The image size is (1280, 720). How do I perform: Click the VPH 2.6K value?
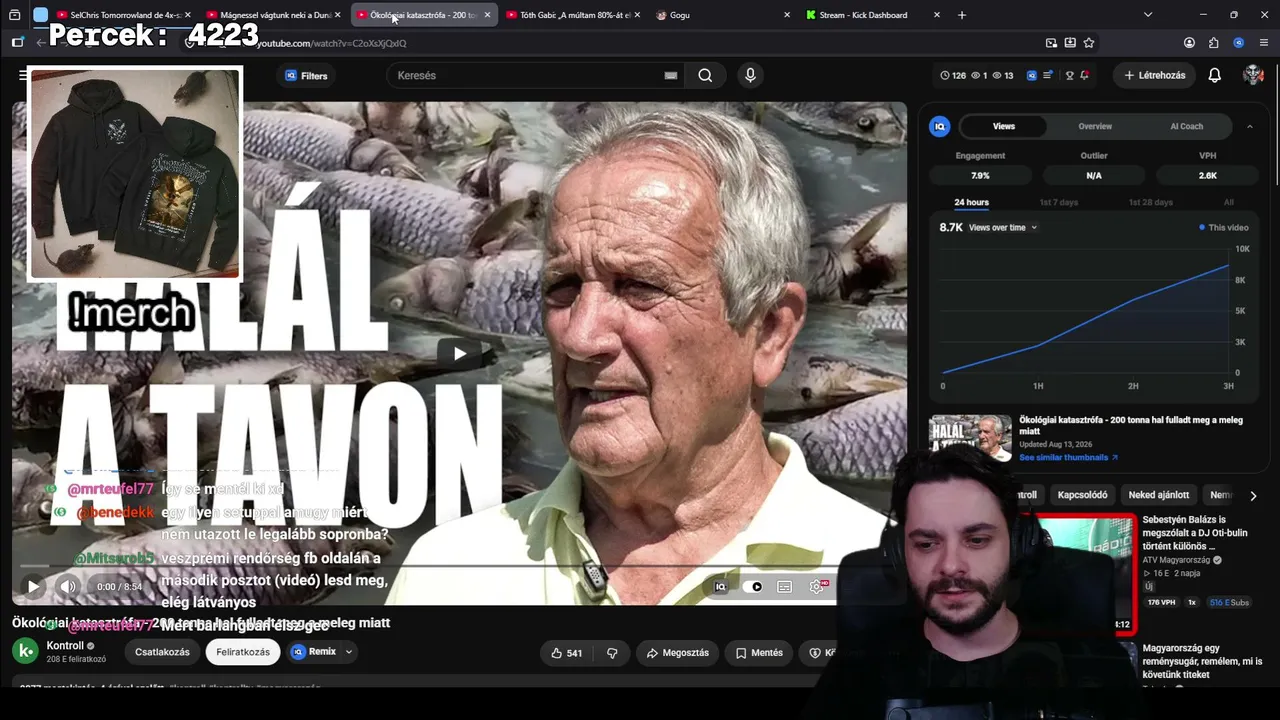(1208, 175)
